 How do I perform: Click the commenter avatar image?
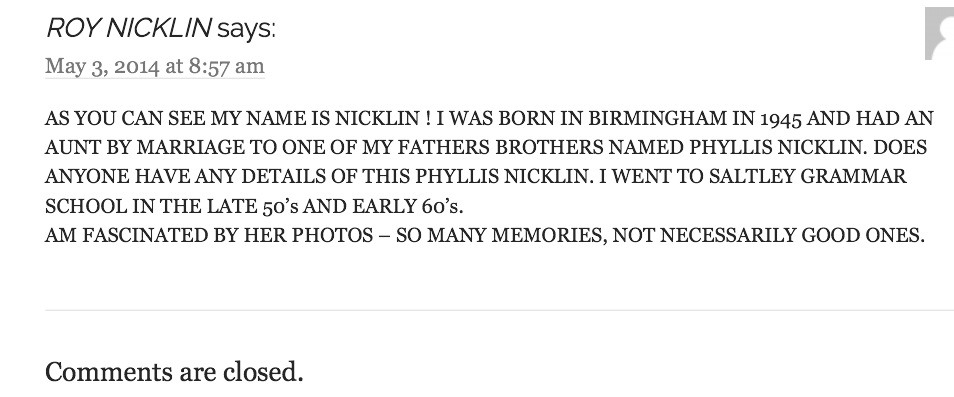point(939,33)
